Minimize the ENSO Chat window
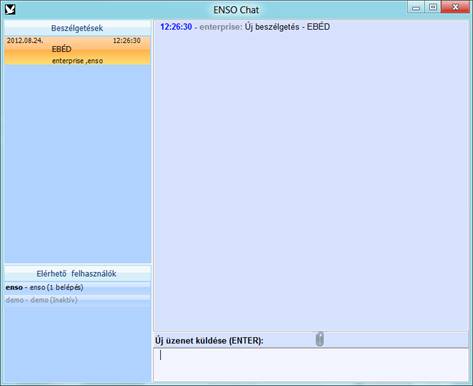 (416, 7)
